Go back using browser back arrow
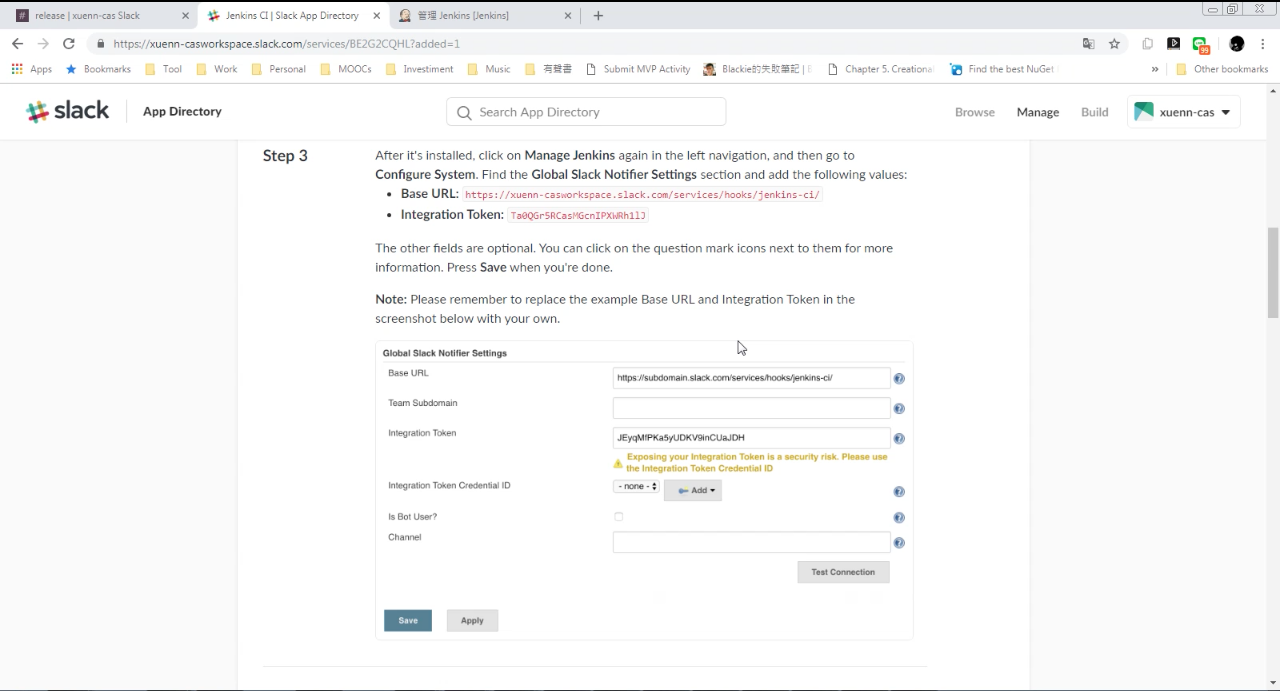This screenshot has height=691, width=1280. [x=17, y=44]
